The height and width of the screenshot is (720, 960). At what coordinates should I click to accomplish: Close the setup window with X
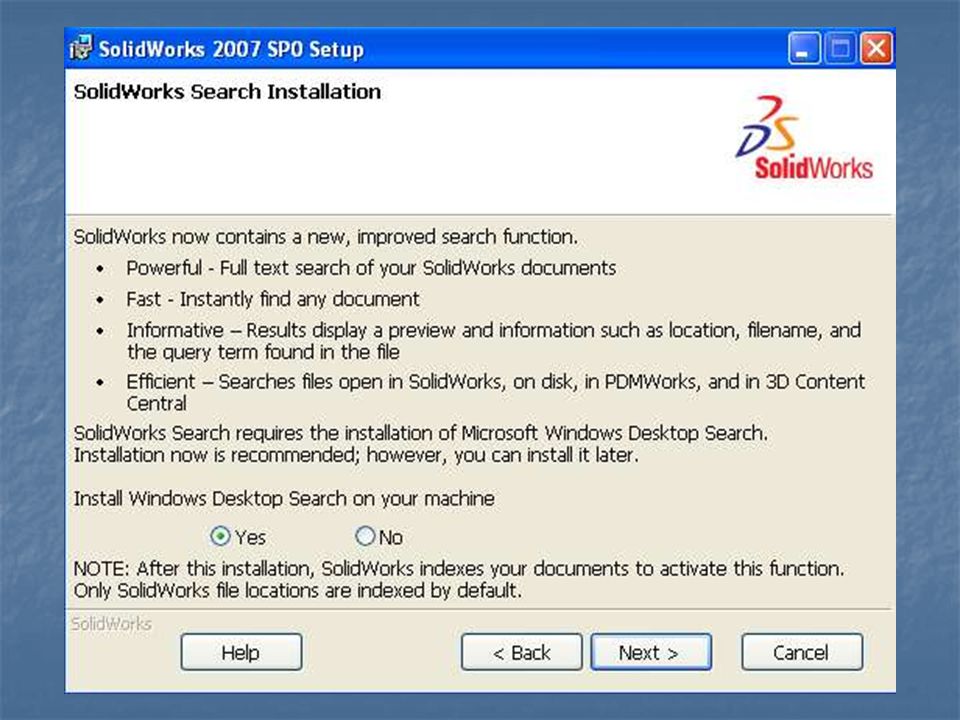tap(877, 48)
